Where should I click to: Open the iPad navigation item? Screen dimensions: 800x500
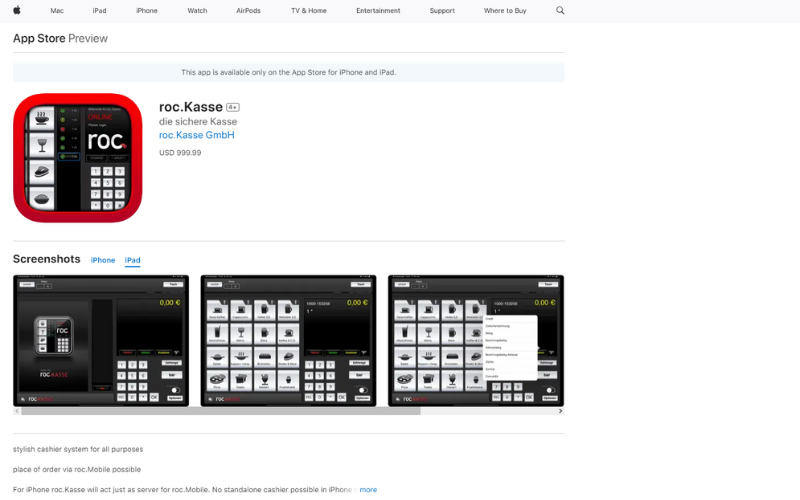point(99,10)
